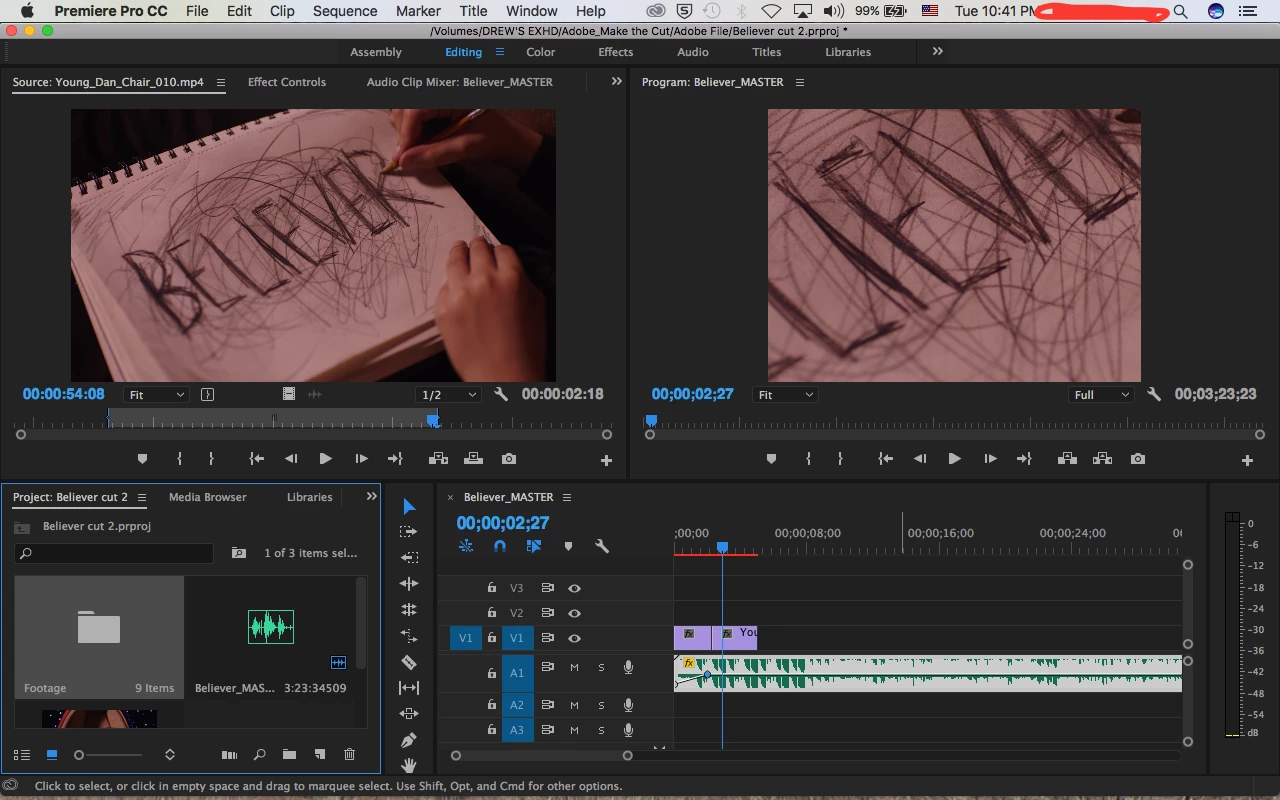
Task: Select the Slip tool
Action: pyautogui.click(x=409, y=688)
